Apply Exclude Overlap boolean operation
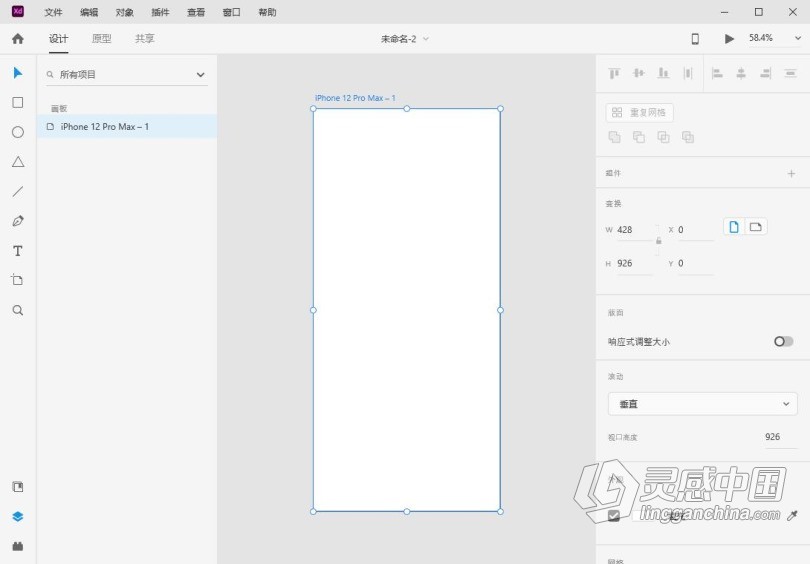The image size is (810, 564). (x=688, y=137)
